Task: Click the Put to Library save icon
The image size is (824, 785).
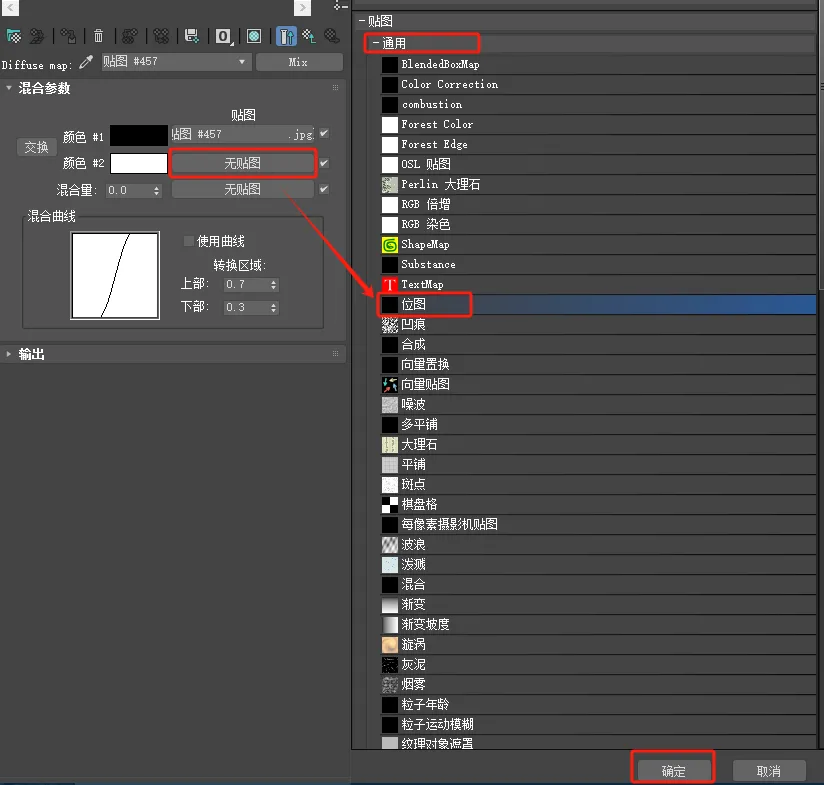Action: click(192, 36)
